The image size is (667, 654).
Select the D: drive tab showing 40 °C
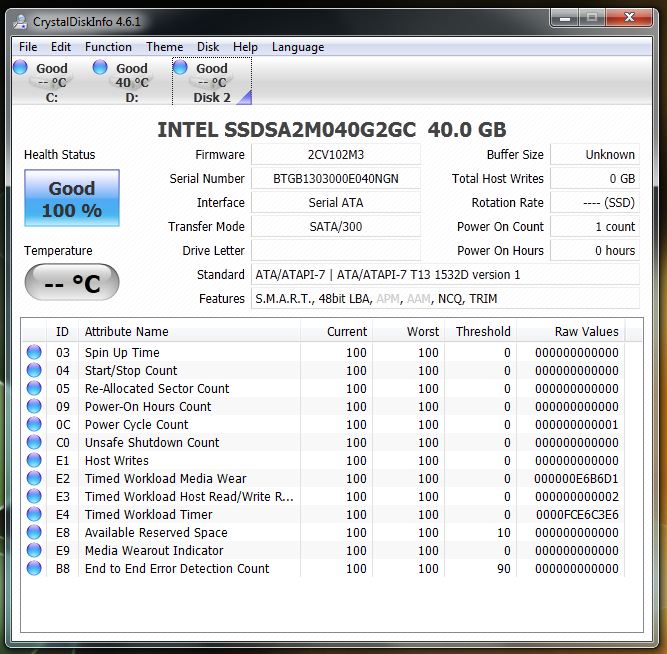point(132,82)
